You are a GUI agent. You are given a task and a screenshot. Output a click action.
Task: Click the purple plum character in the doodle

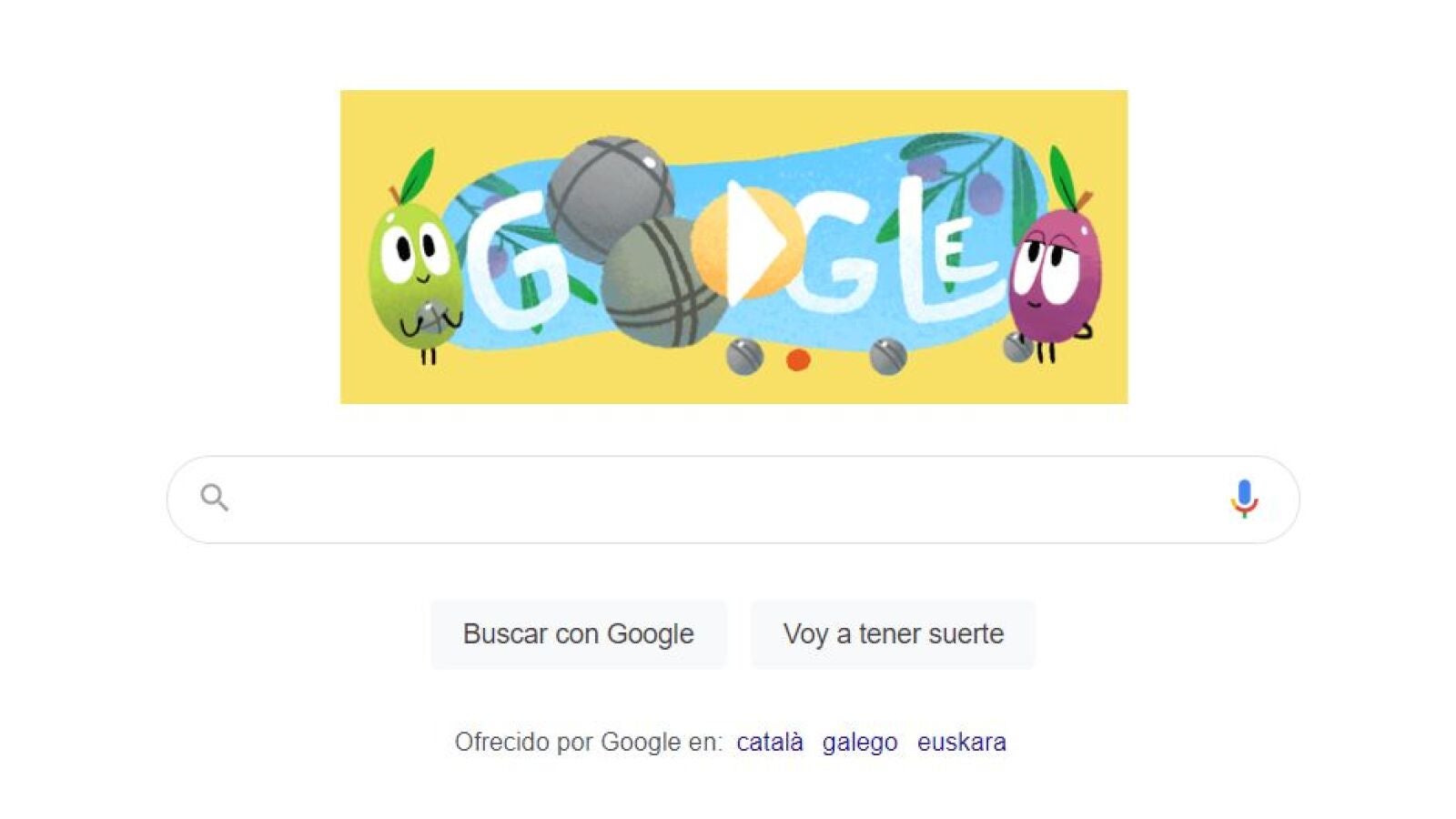click(x=1056, y=264)
